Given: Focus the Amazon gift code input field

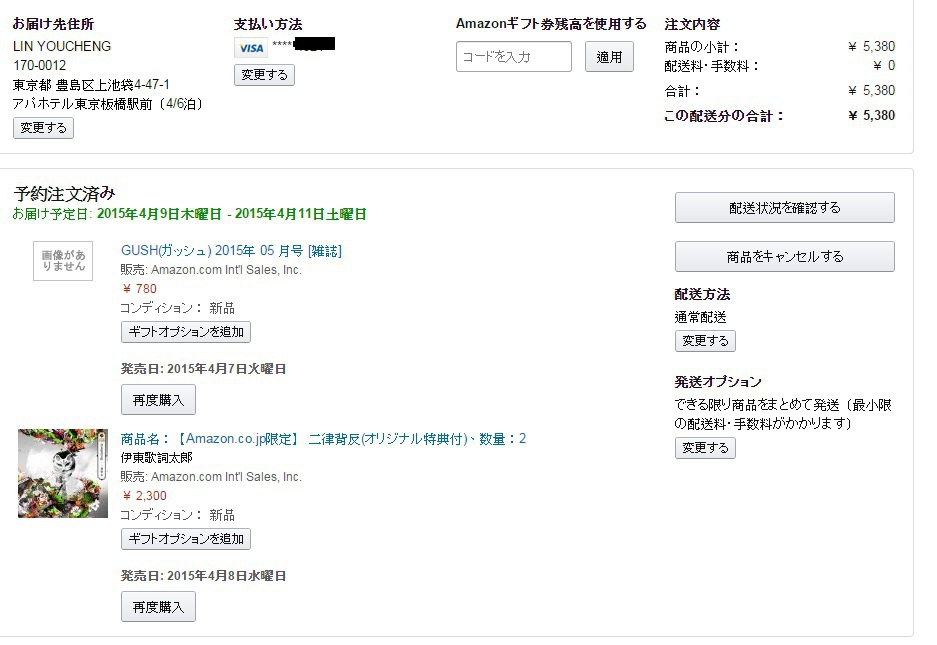Looking at the screenshot, I should pos(513,57).
